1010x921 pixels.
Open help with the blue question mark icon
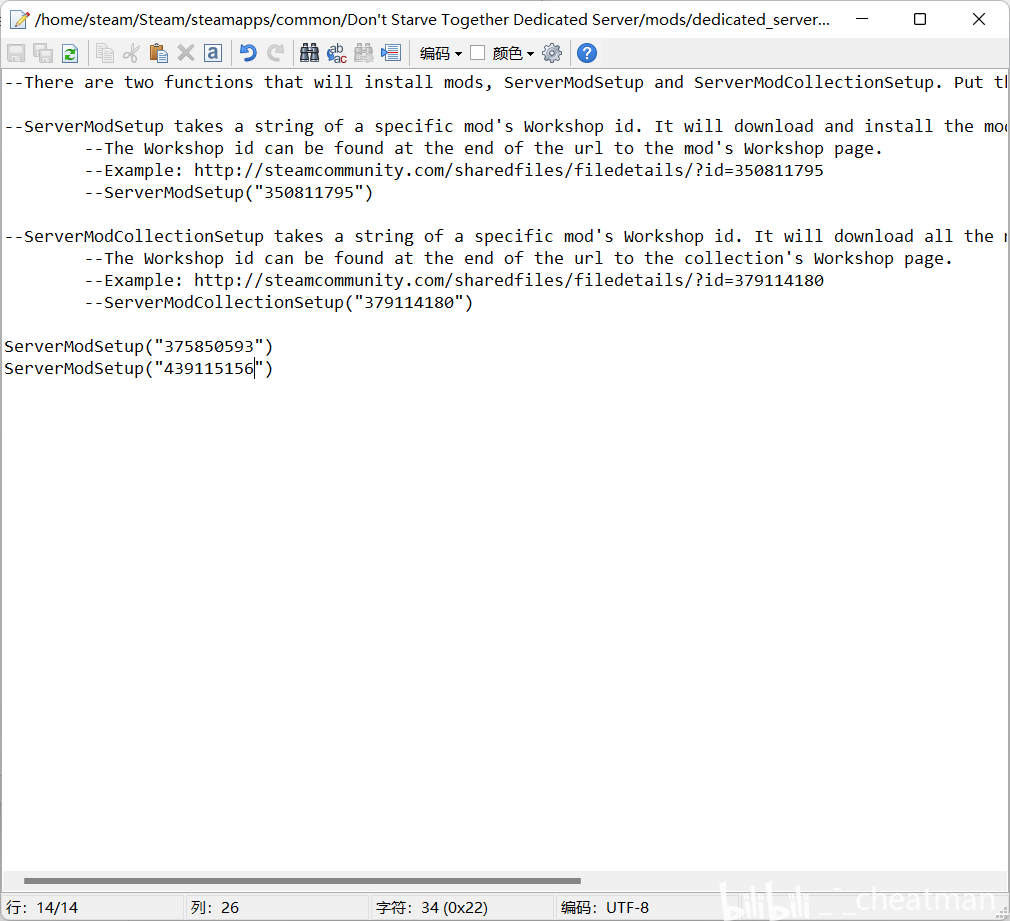[x=587, y=53]
